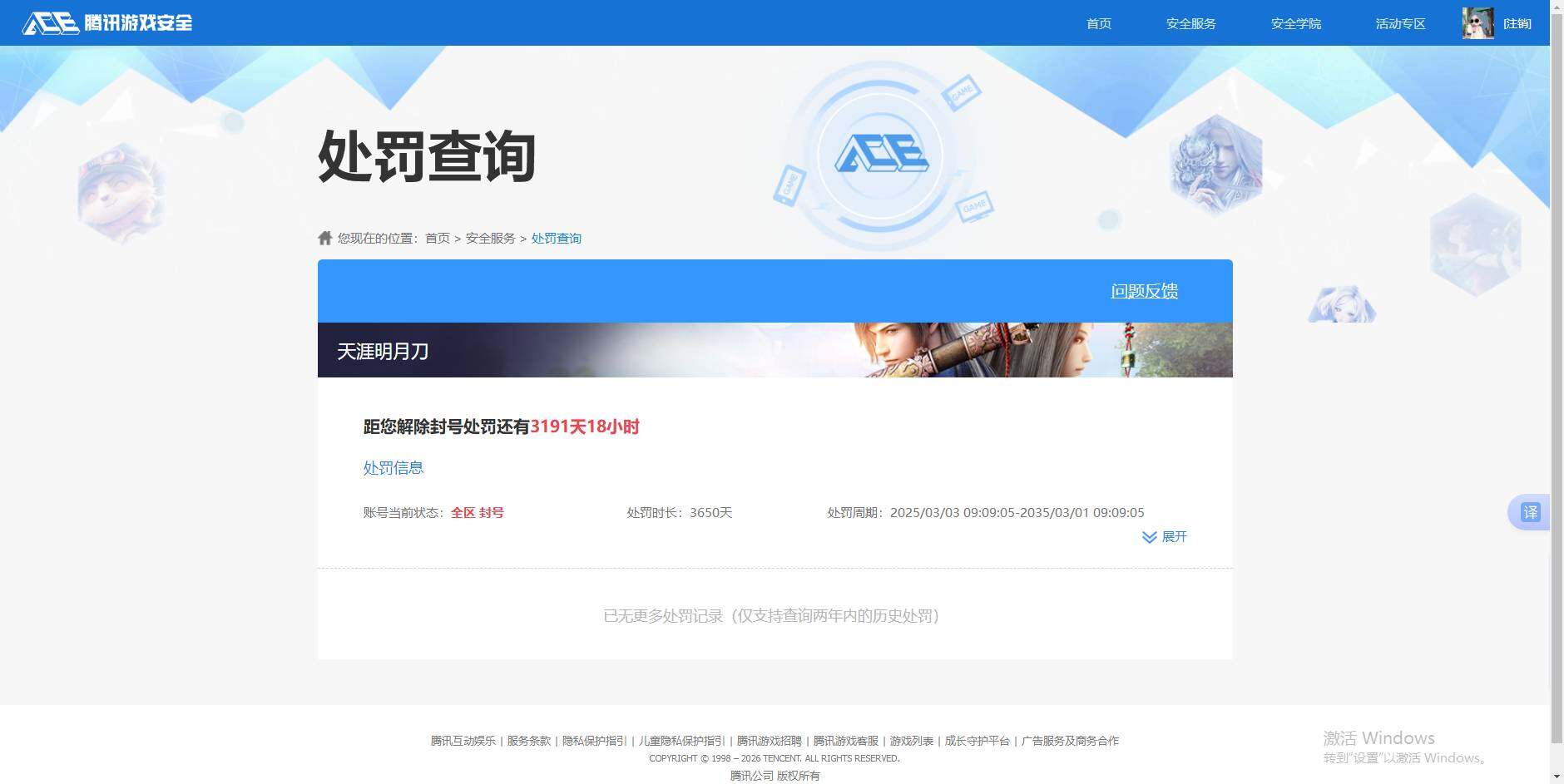Expand details with the 展开 chevron
1564x784 pixels.
click(1165, 537)
